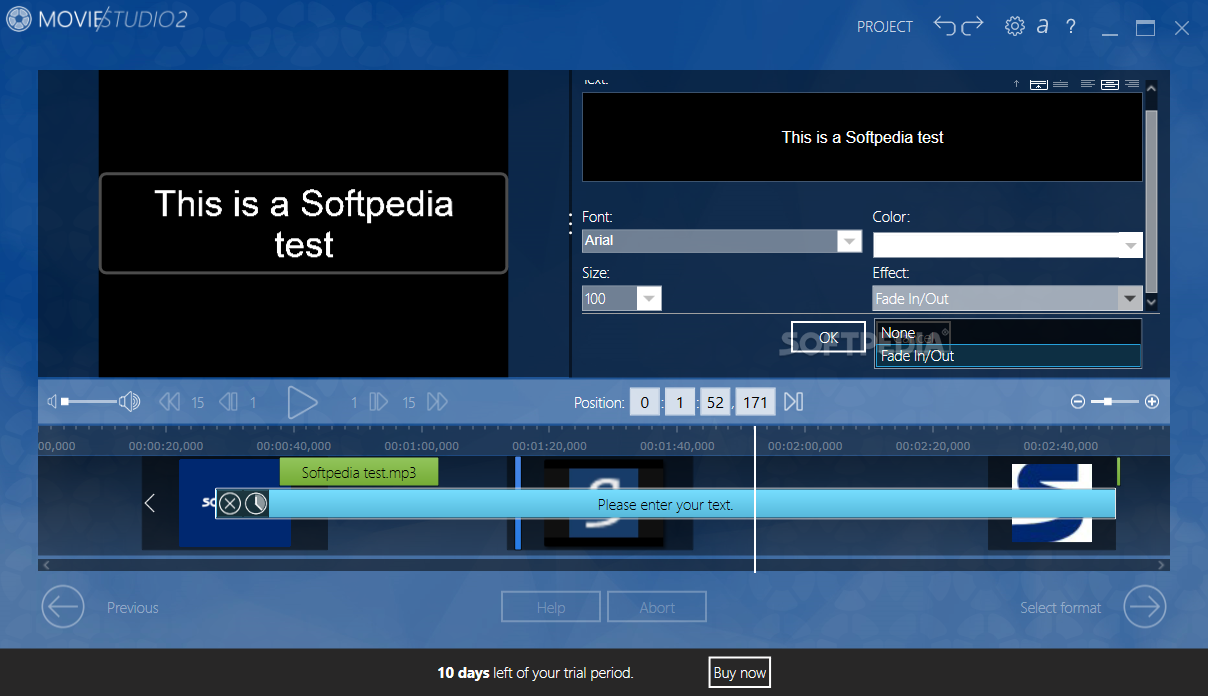Click the text input showing 'This is a Softpedia test'
Image resolution: width=1208 pixels, height=696 pixels.
862,137
